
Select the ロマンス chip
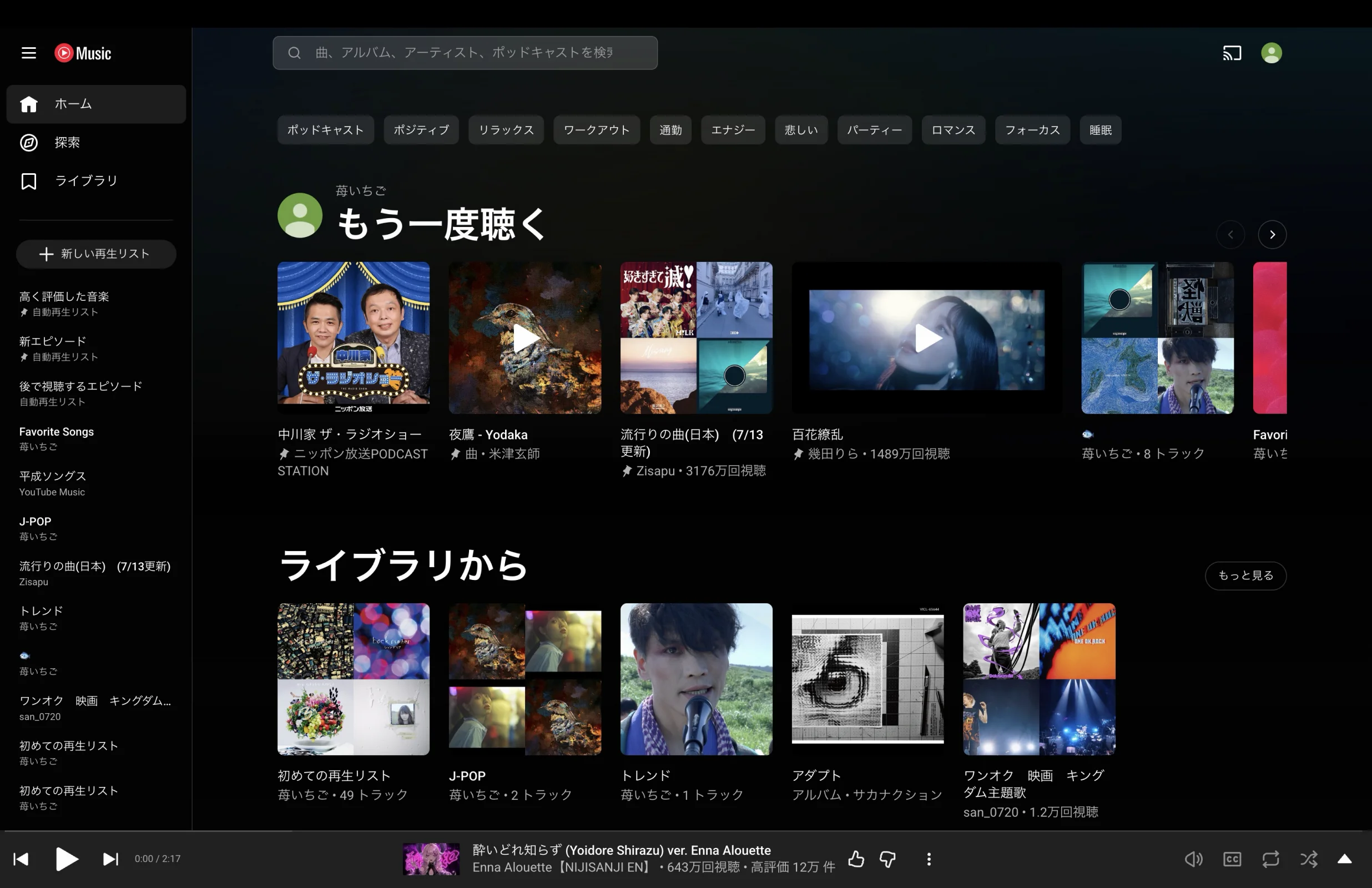point(954,130)
